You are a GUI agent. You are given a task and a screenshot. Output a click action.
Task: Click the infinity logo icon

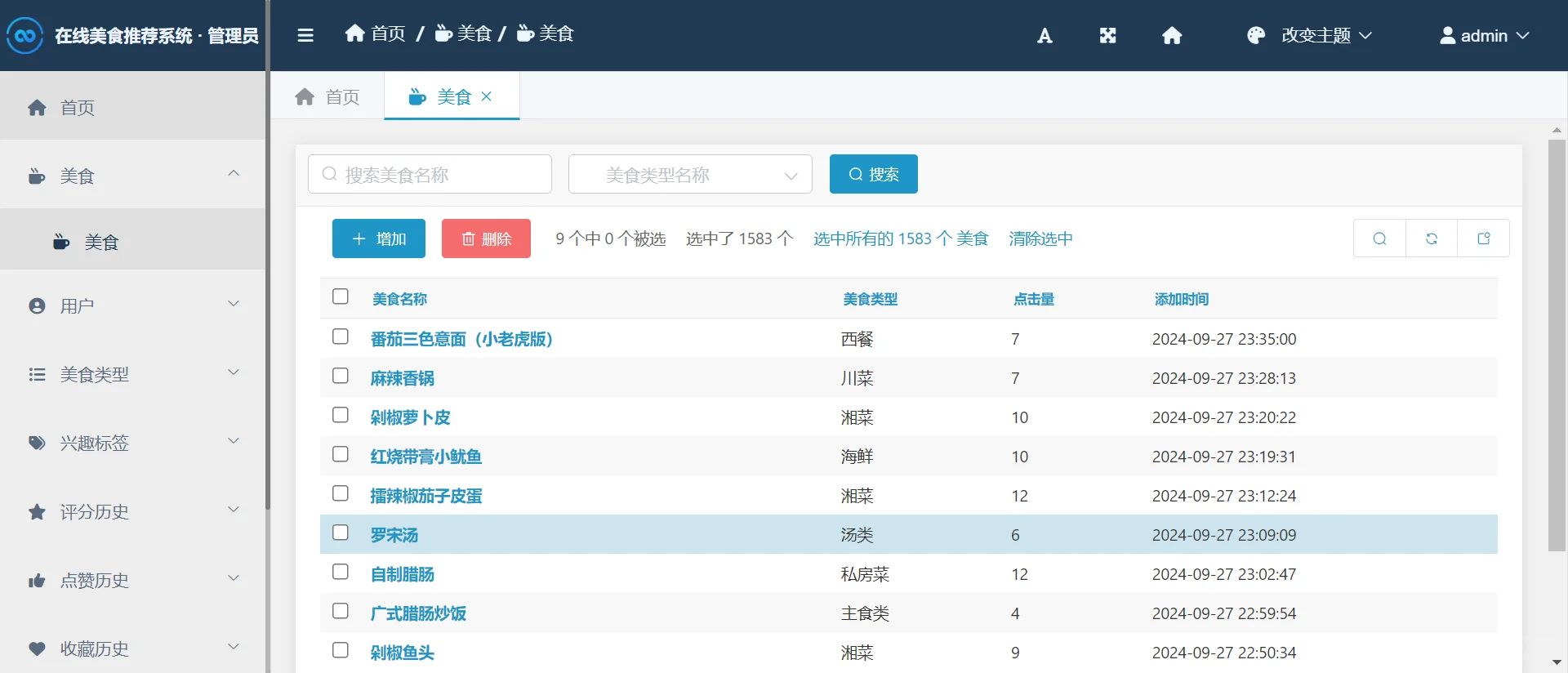25,35
